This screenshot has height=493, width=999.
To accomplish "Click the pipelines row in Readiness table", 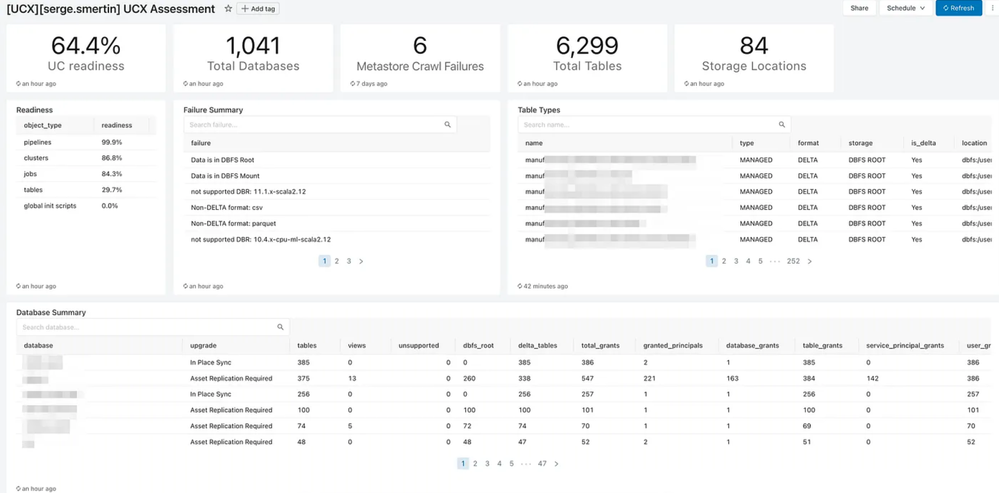I will (x=86, y=142).
